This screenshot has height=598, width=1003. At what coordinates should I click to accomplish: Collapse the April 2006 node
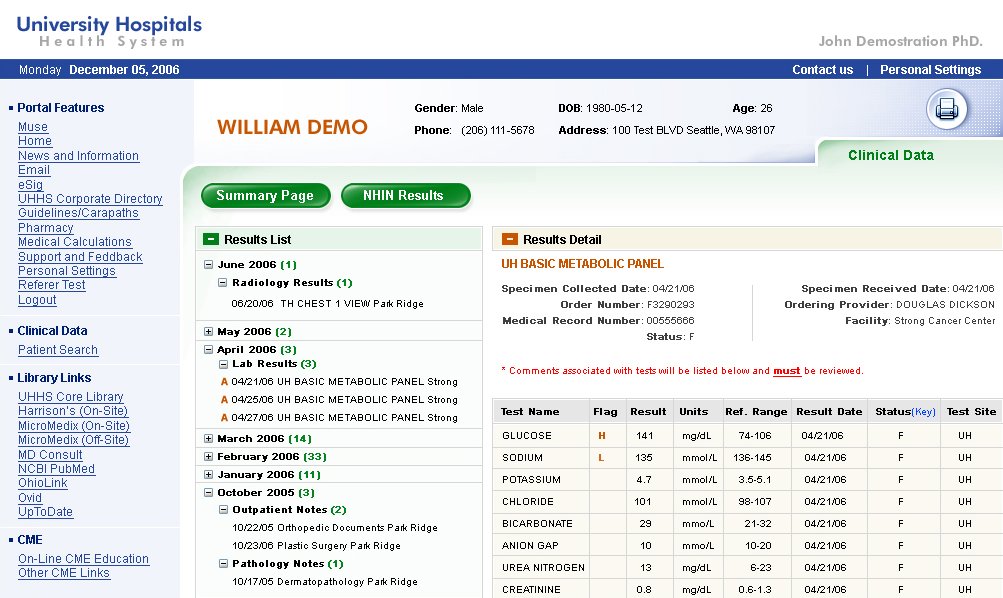pyautogui.click(x=209, y=349)
